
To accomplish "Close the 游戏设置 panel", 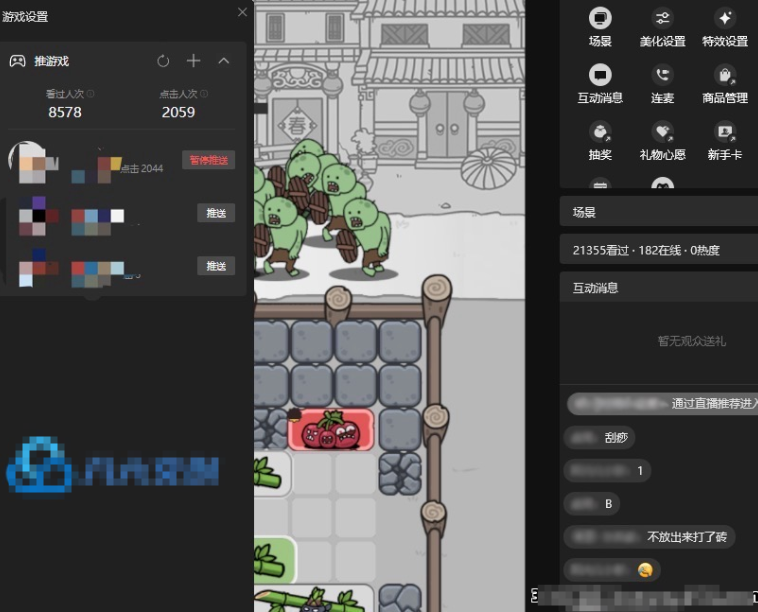I will [242, 13].
